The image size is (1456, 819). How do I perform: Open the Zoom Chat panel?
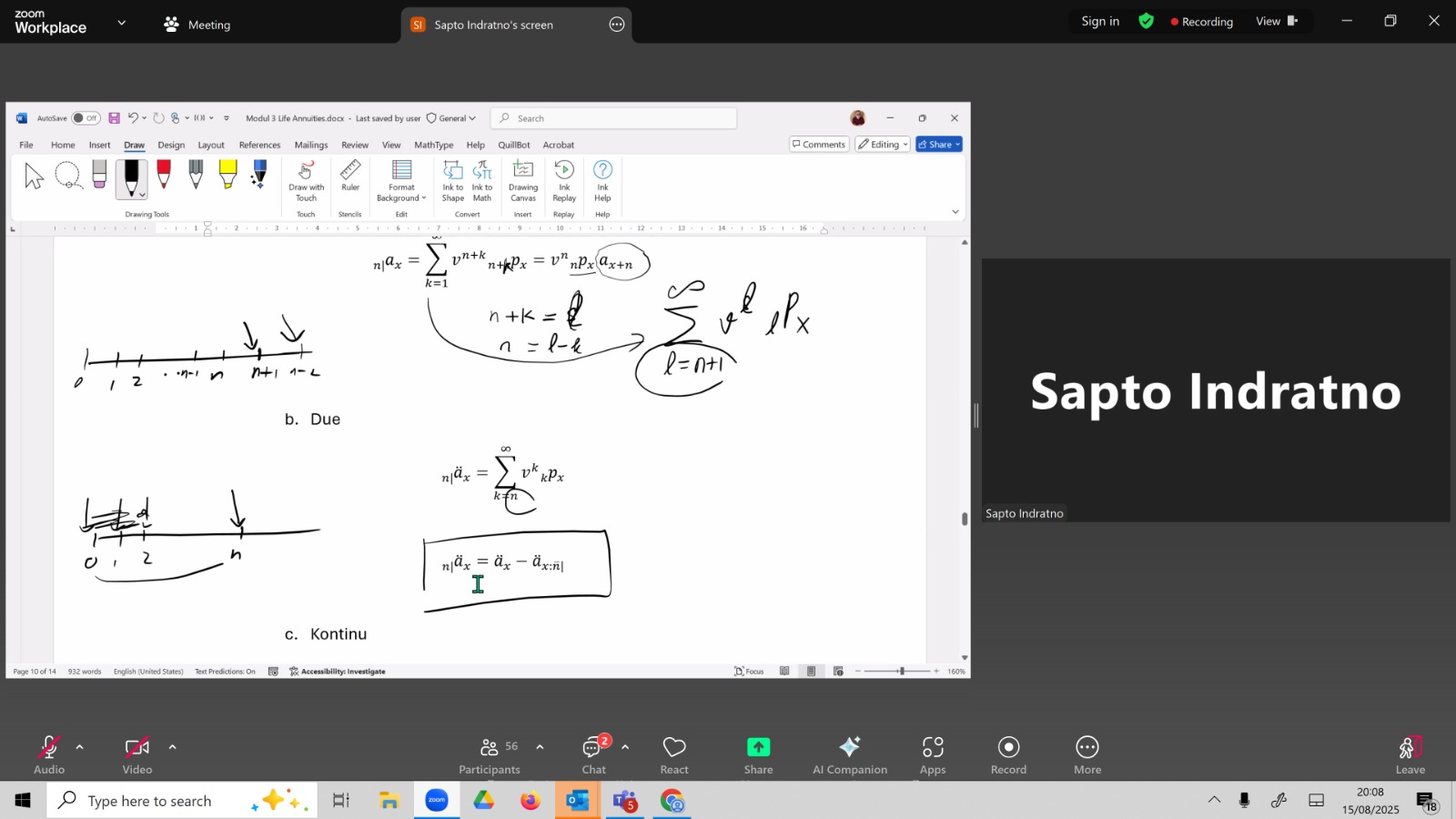coord(594,754)
